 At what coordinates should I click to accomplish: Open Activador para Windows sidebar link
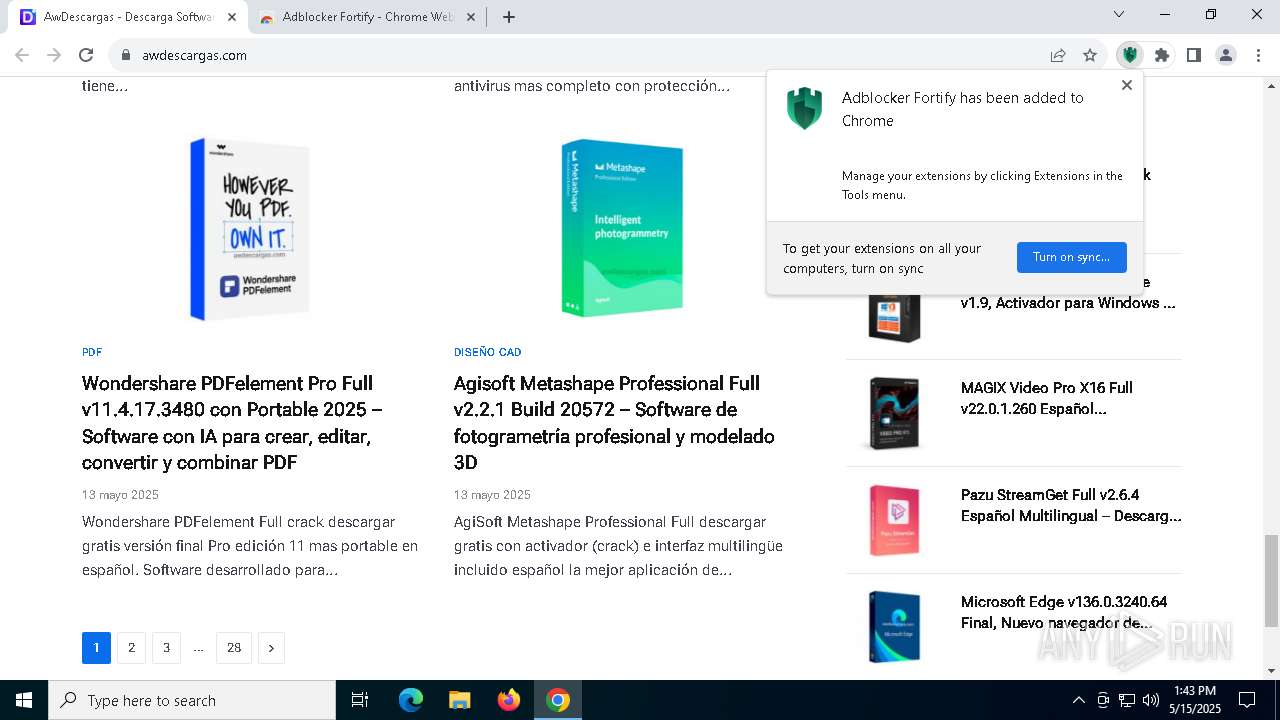click(1068, 303)
